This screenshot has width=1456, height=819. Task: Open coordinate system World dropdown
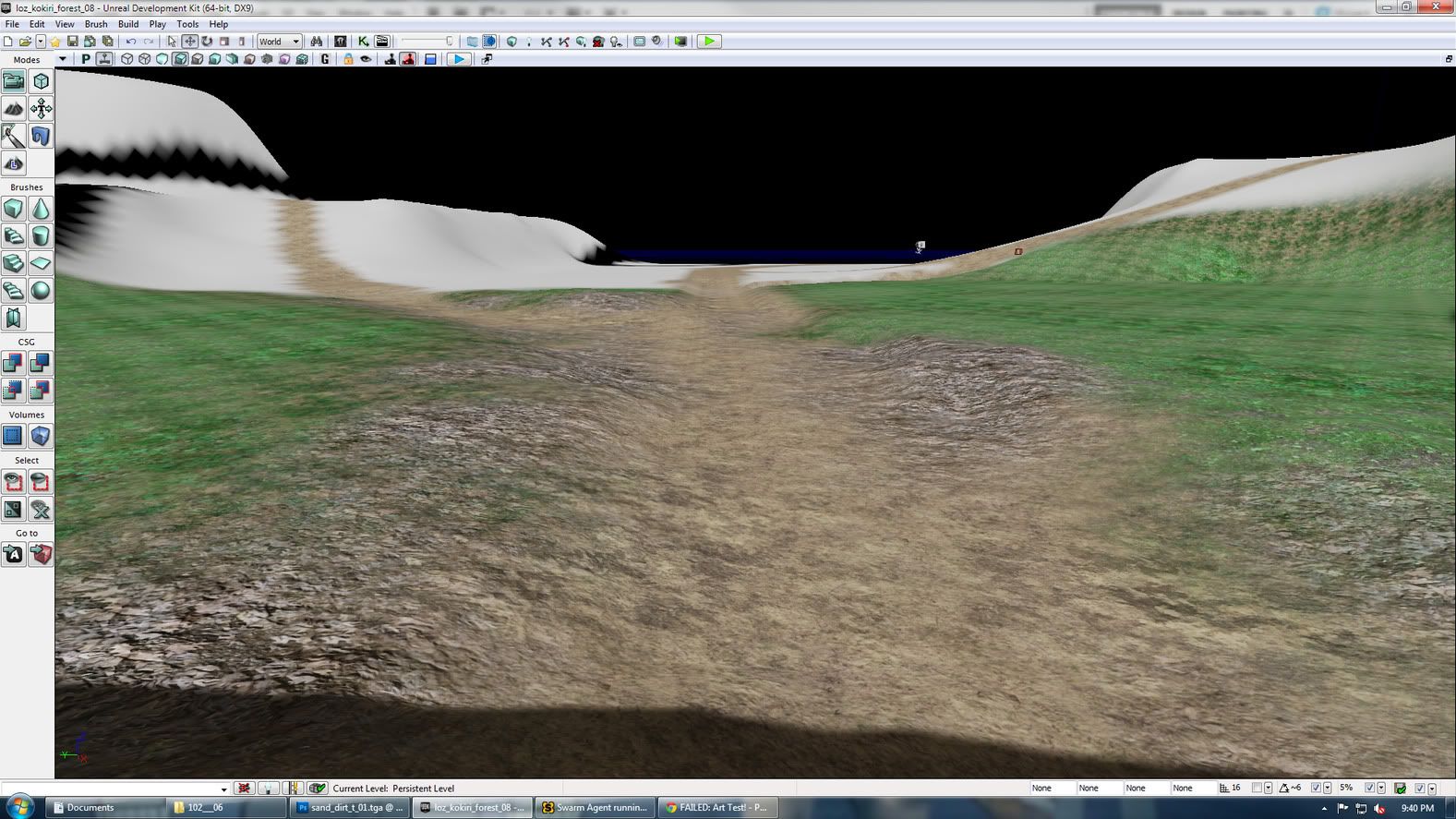[279, 42]
